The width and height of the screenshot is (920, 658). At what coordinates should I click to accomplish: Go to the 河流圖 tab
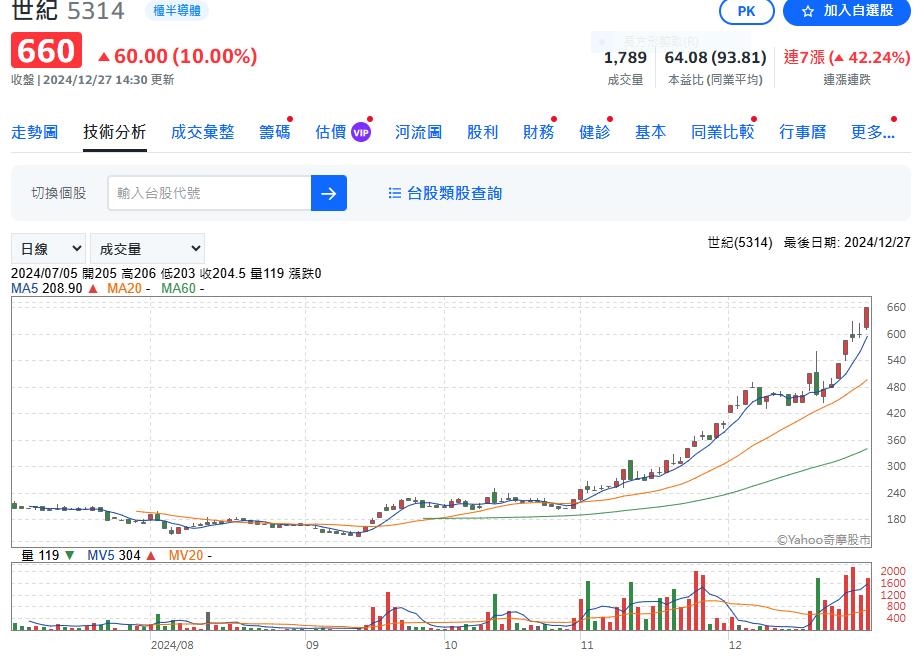pyautogui.click(x=418, y=132)
